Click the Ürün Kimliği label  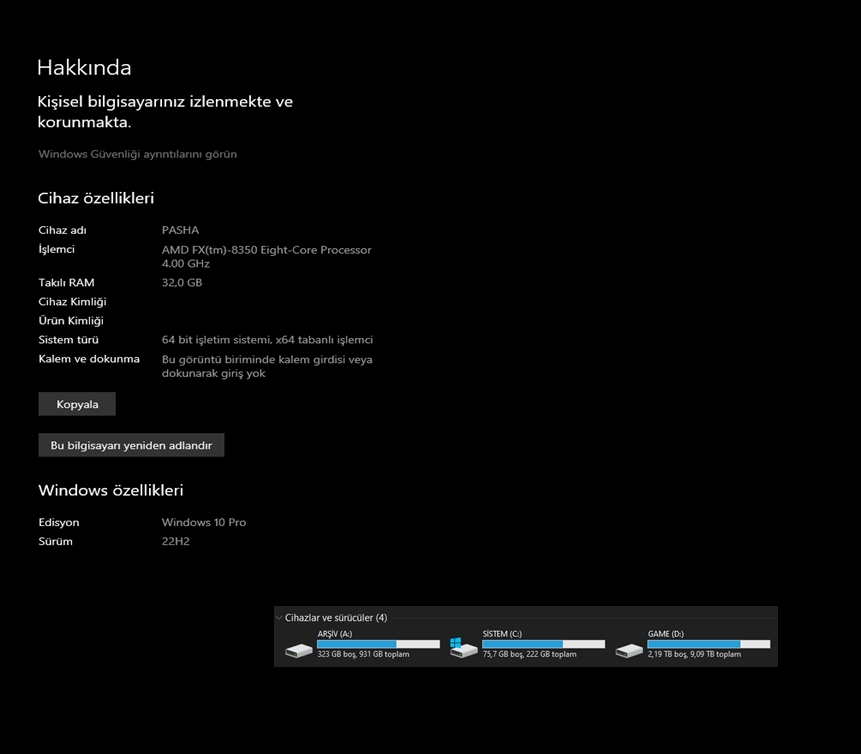coord(71,321)
